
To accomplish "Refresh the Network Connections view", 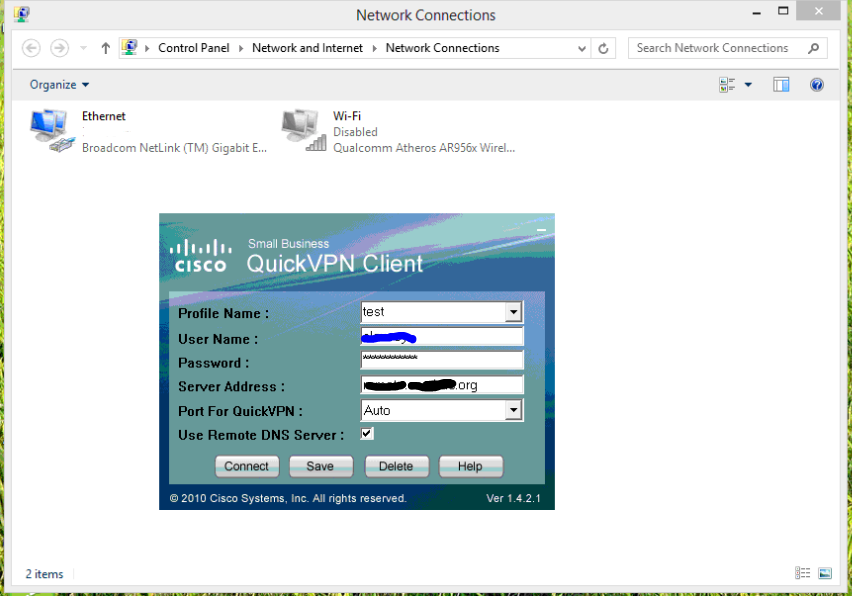I will pos(603,48).
